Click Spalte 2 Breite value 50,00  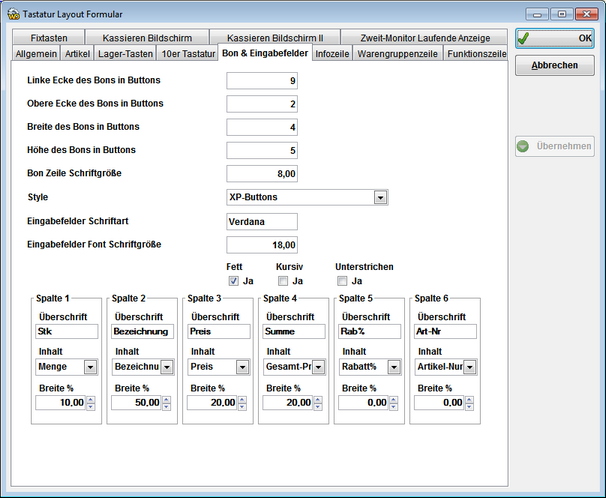click(136, 403)
